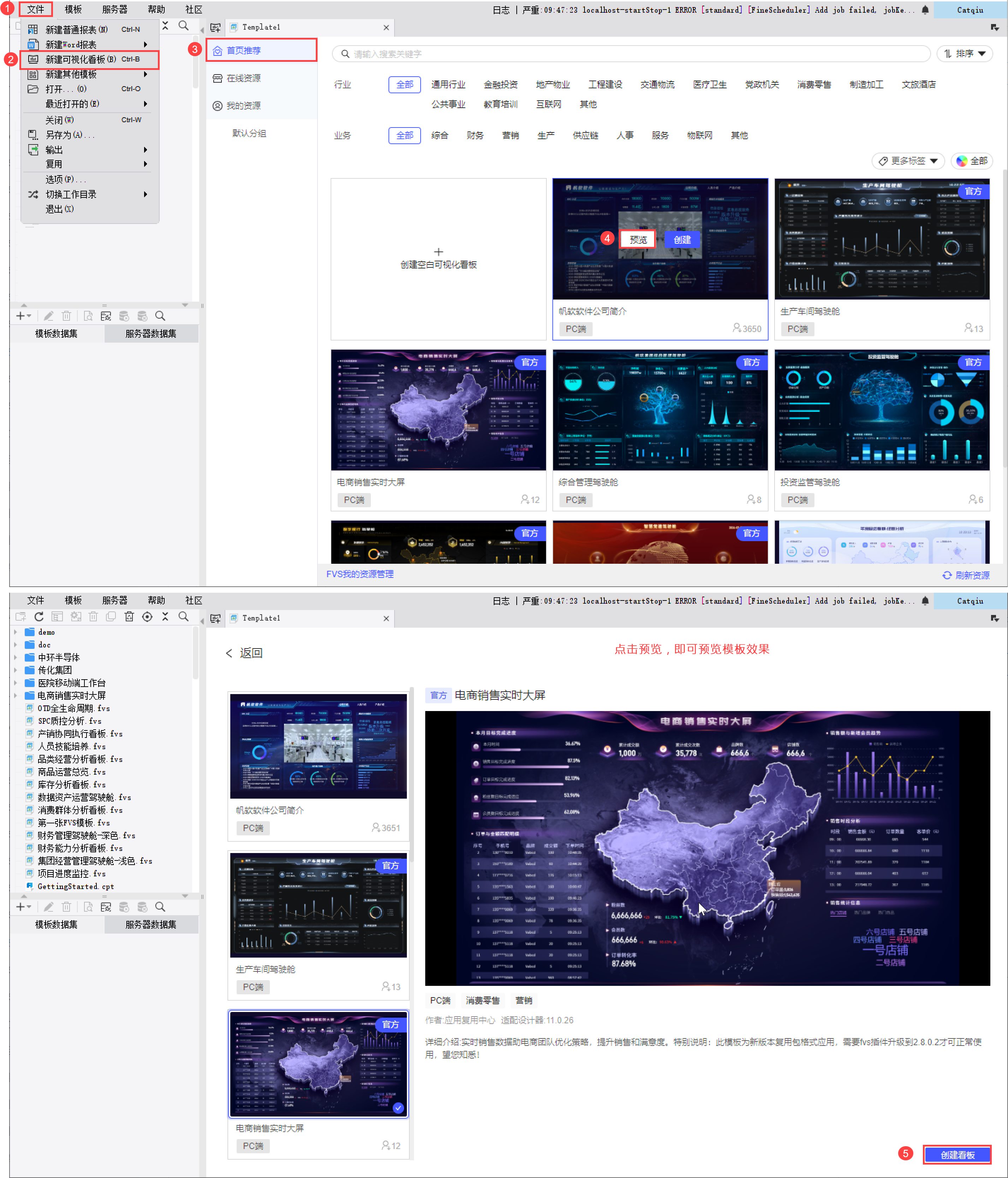Screen dimensions: 1008x1178
Task: Select 切换工作目录 menu entry
Action: click(71, 194)
